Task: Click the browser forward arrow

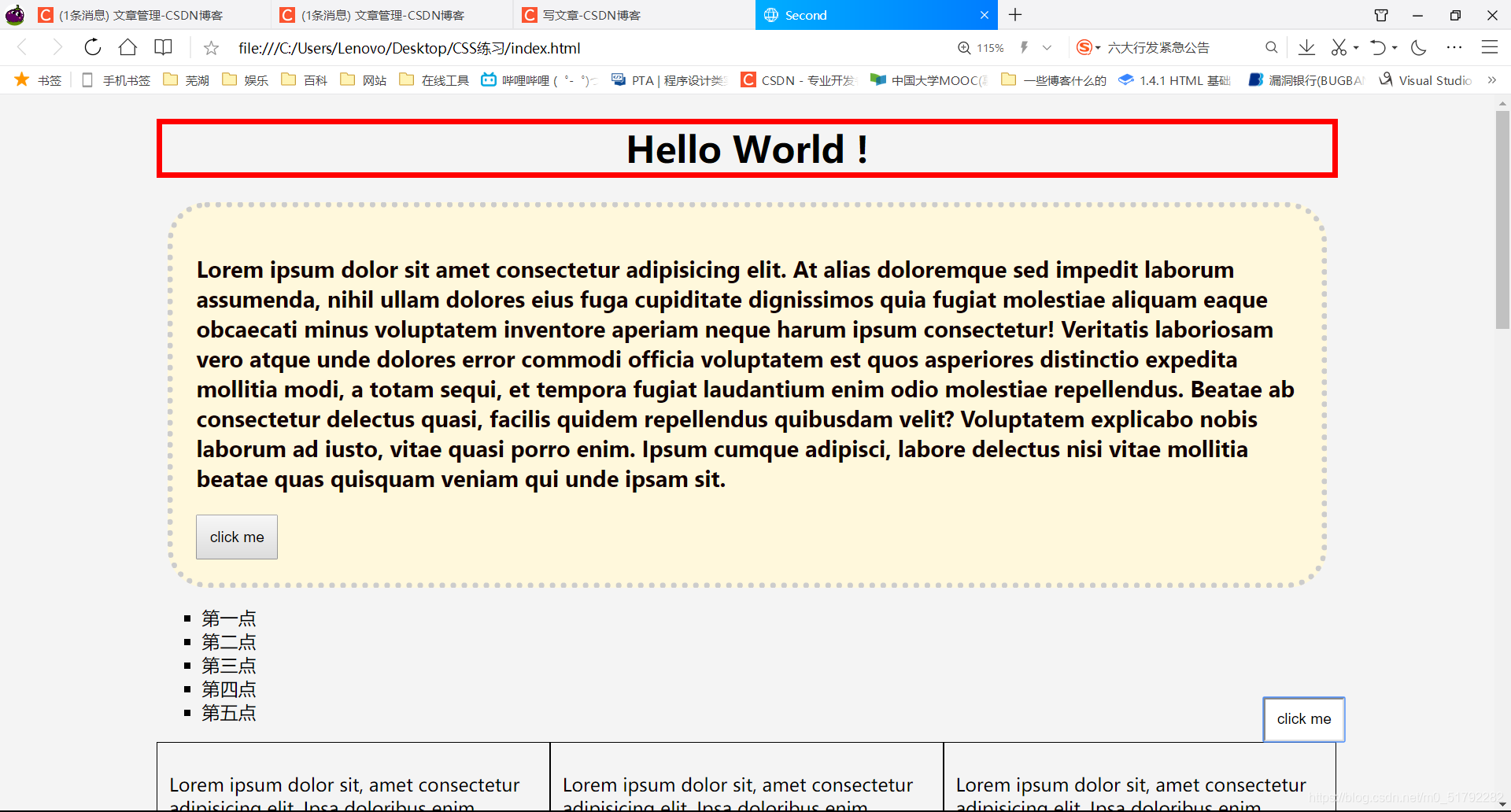Action: (57, 47)
